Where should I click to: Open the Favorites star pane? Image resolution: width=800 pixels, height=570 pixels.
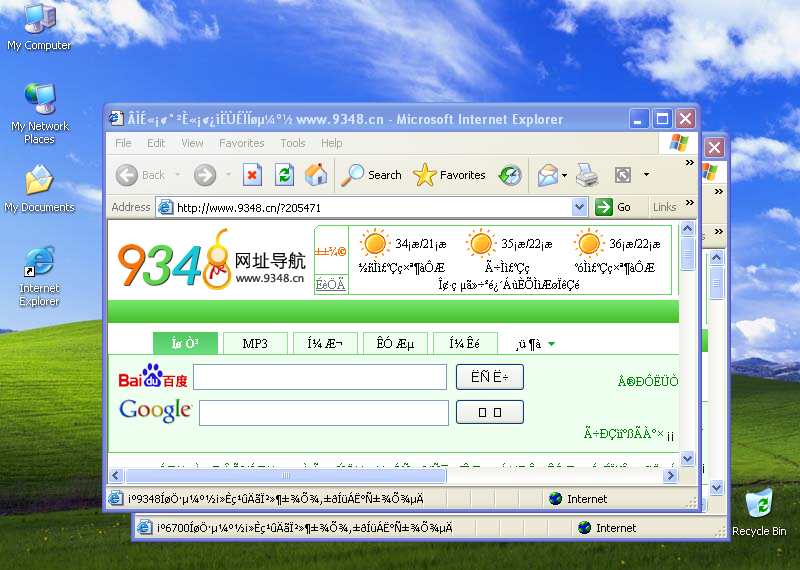pos(449,175)
